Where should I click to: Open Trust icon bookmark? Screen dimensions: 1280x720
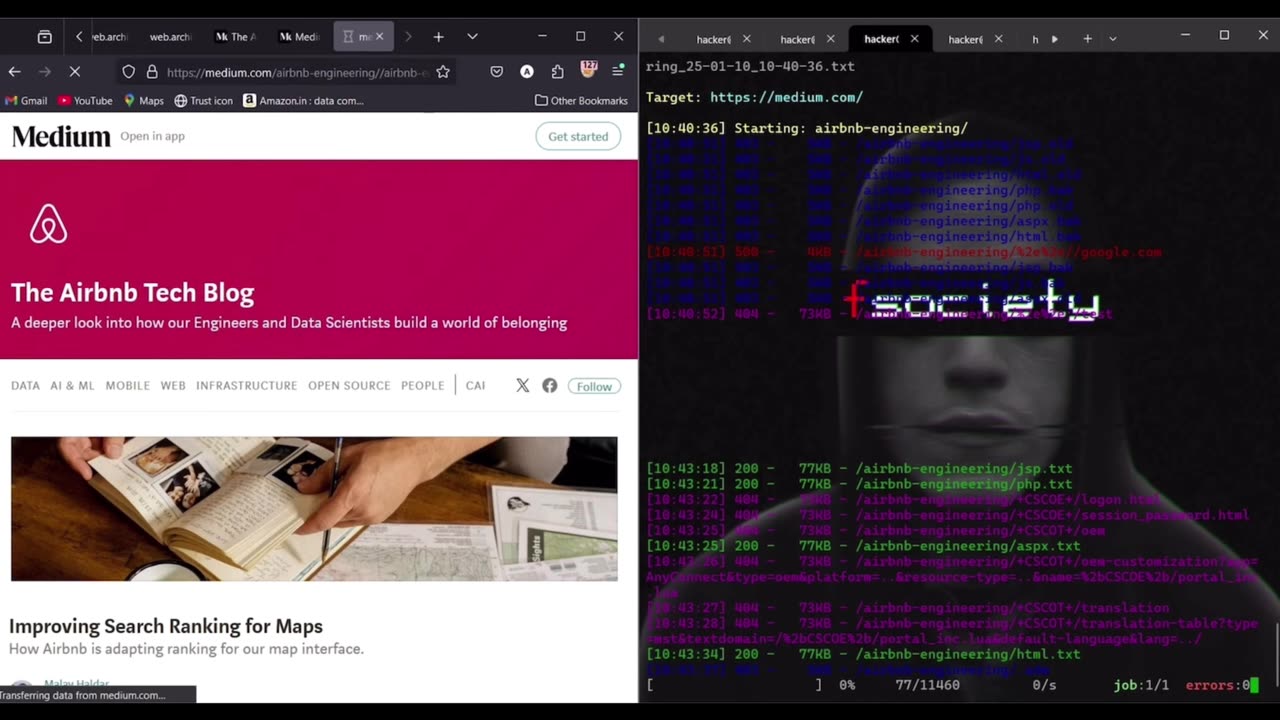click(203, 101)
